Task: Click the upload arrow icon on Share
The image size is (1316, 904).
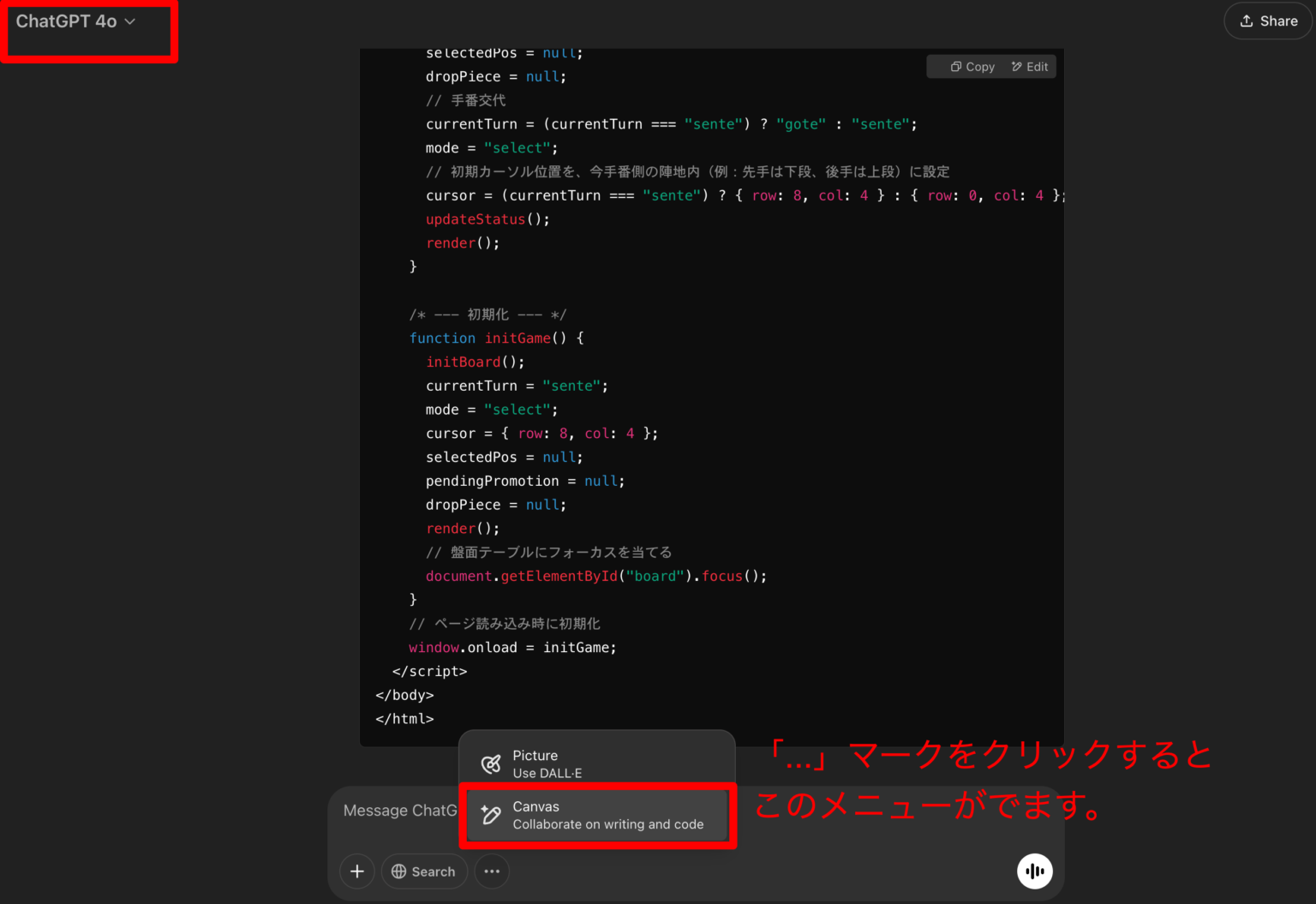Action: tap(1246, 21)
